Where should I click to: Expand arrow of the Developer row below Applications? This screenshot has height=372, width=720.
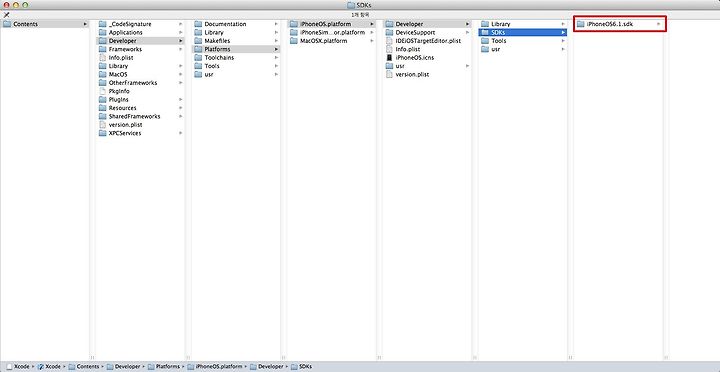tap(181, 41)
